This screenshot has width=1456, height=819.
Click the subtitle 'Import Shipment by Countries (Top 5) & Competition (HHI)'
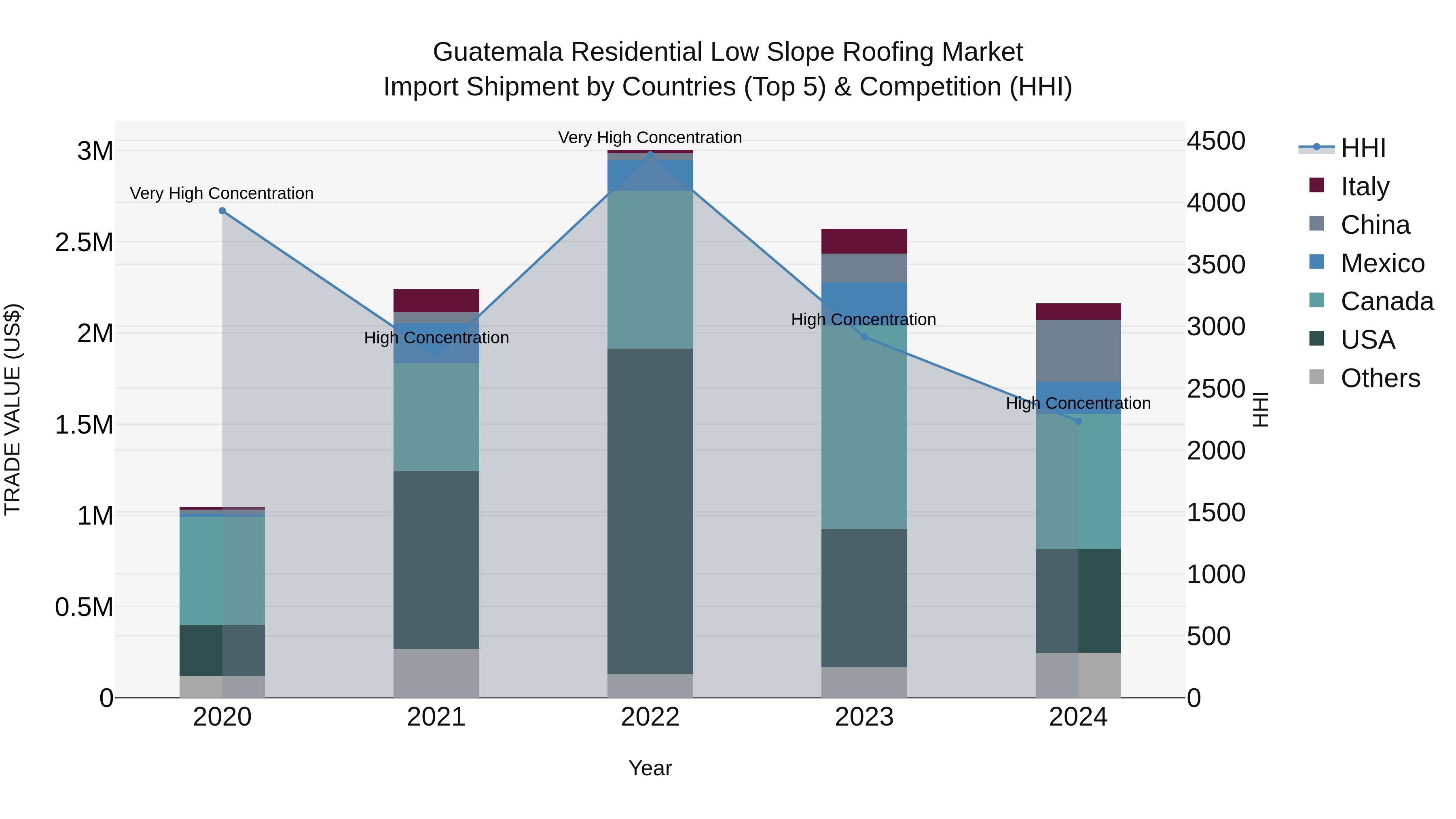[x=728, y=87]
